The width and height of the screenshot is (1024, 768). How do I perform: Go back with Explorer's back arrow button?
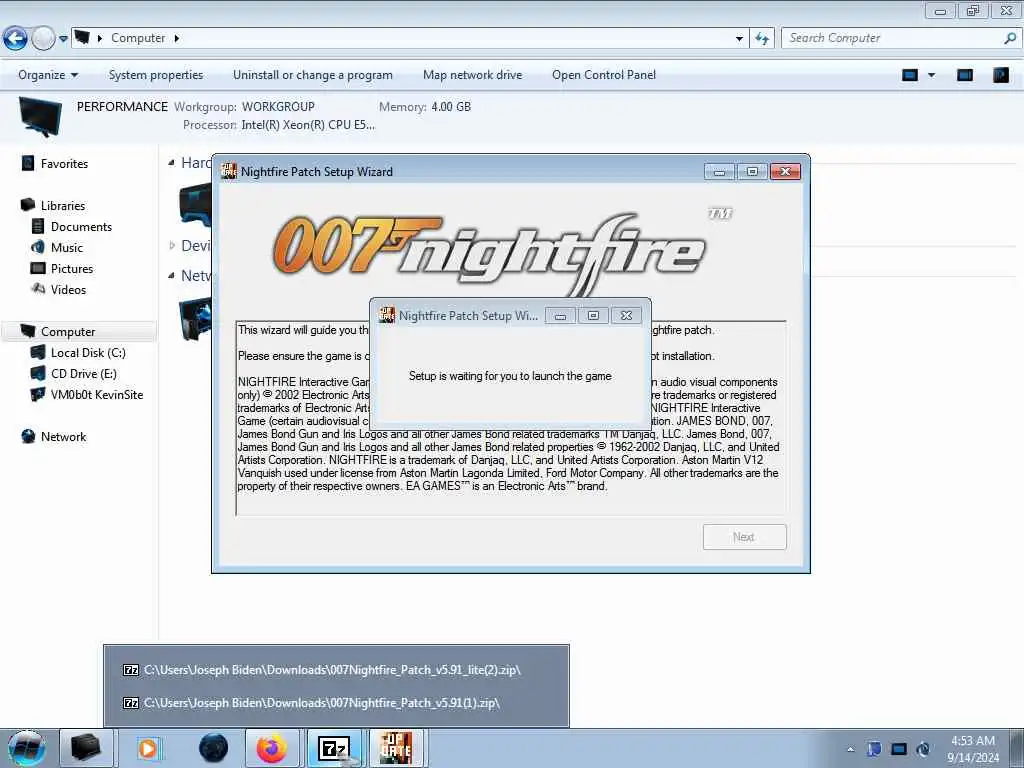coord(15,39)
